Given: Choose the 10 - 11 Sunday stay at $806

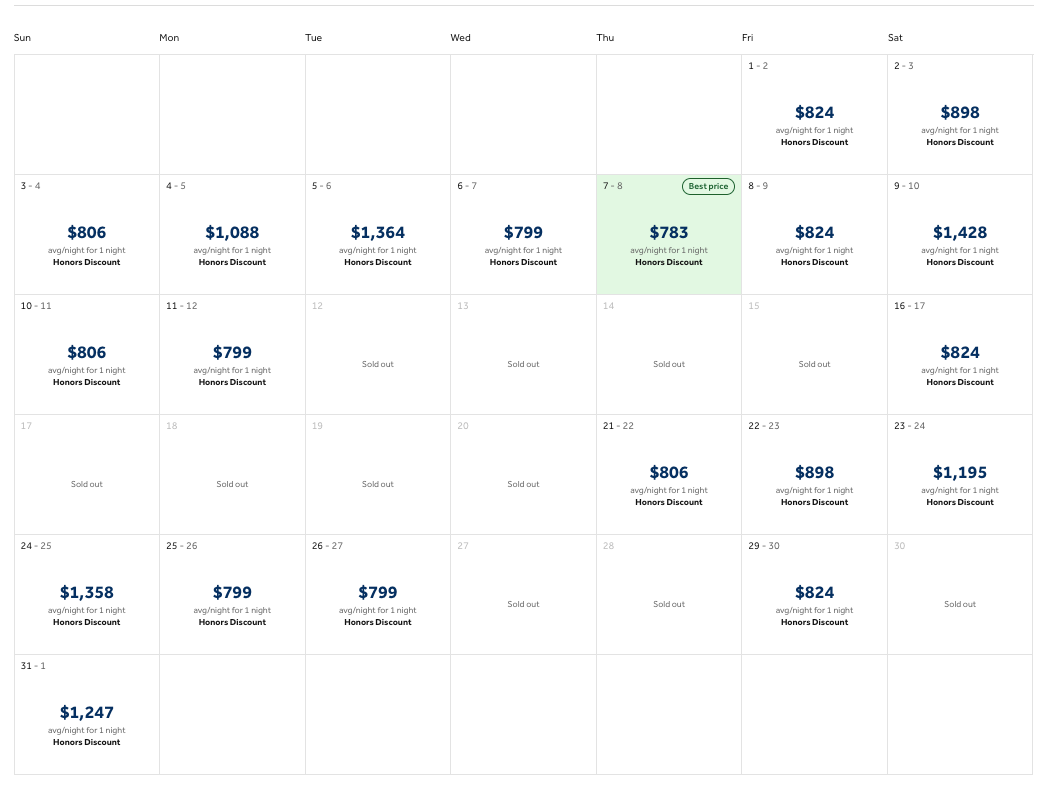Looking at the screenshot, I should tap(87, 354).
